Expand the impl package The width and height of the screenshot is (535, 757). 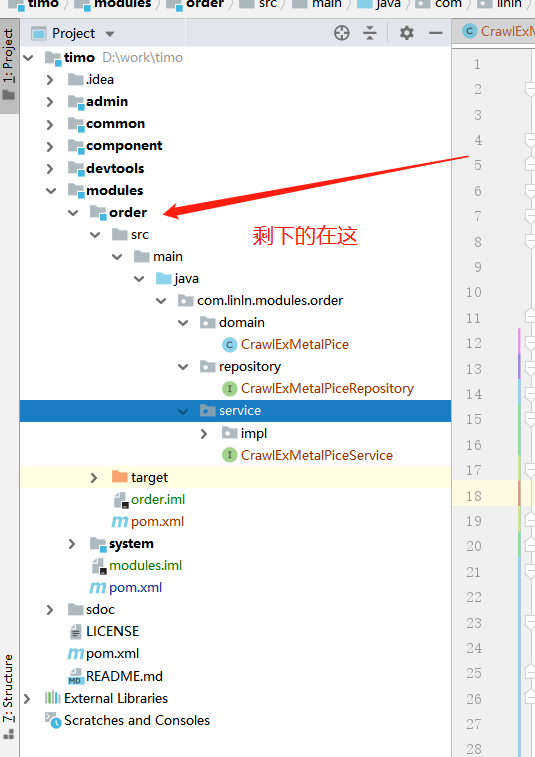(204, 434)
